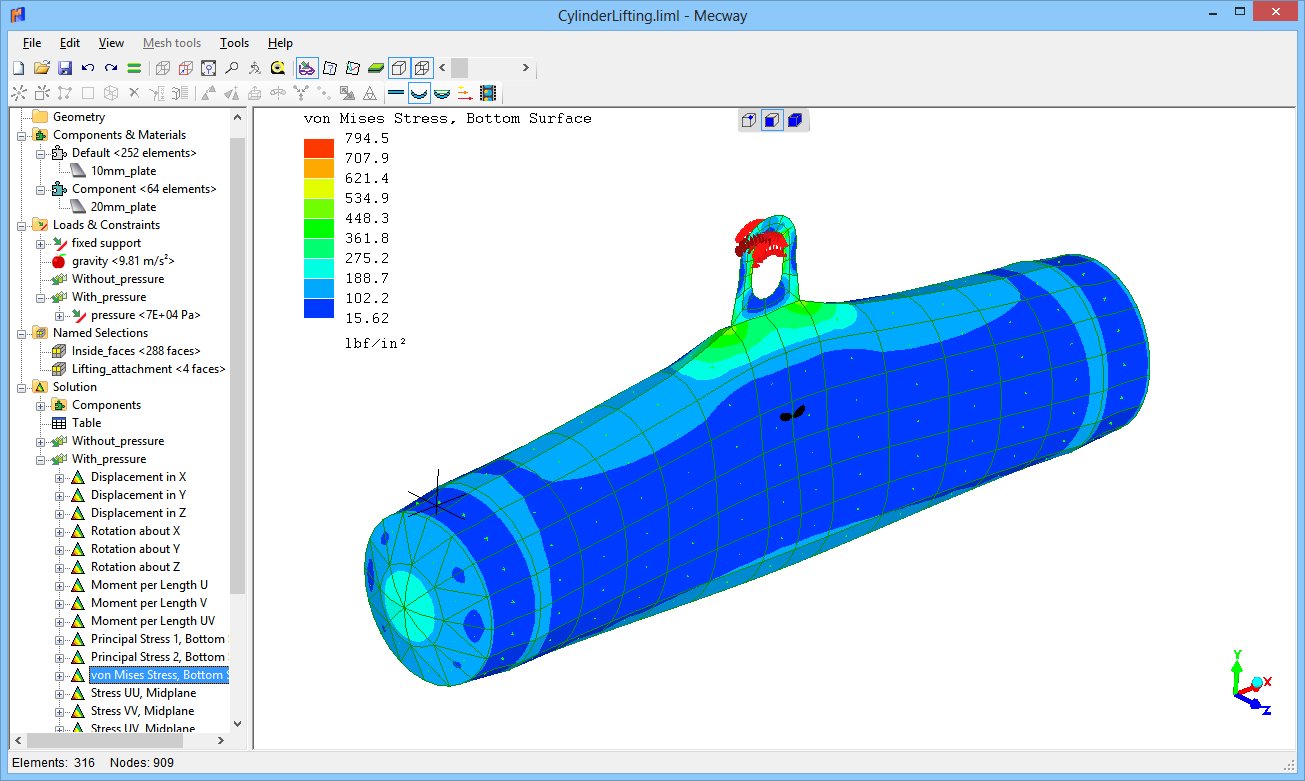Open file with the folder icon
This screenshot has height=781, width=1305.
pos(41,68)
